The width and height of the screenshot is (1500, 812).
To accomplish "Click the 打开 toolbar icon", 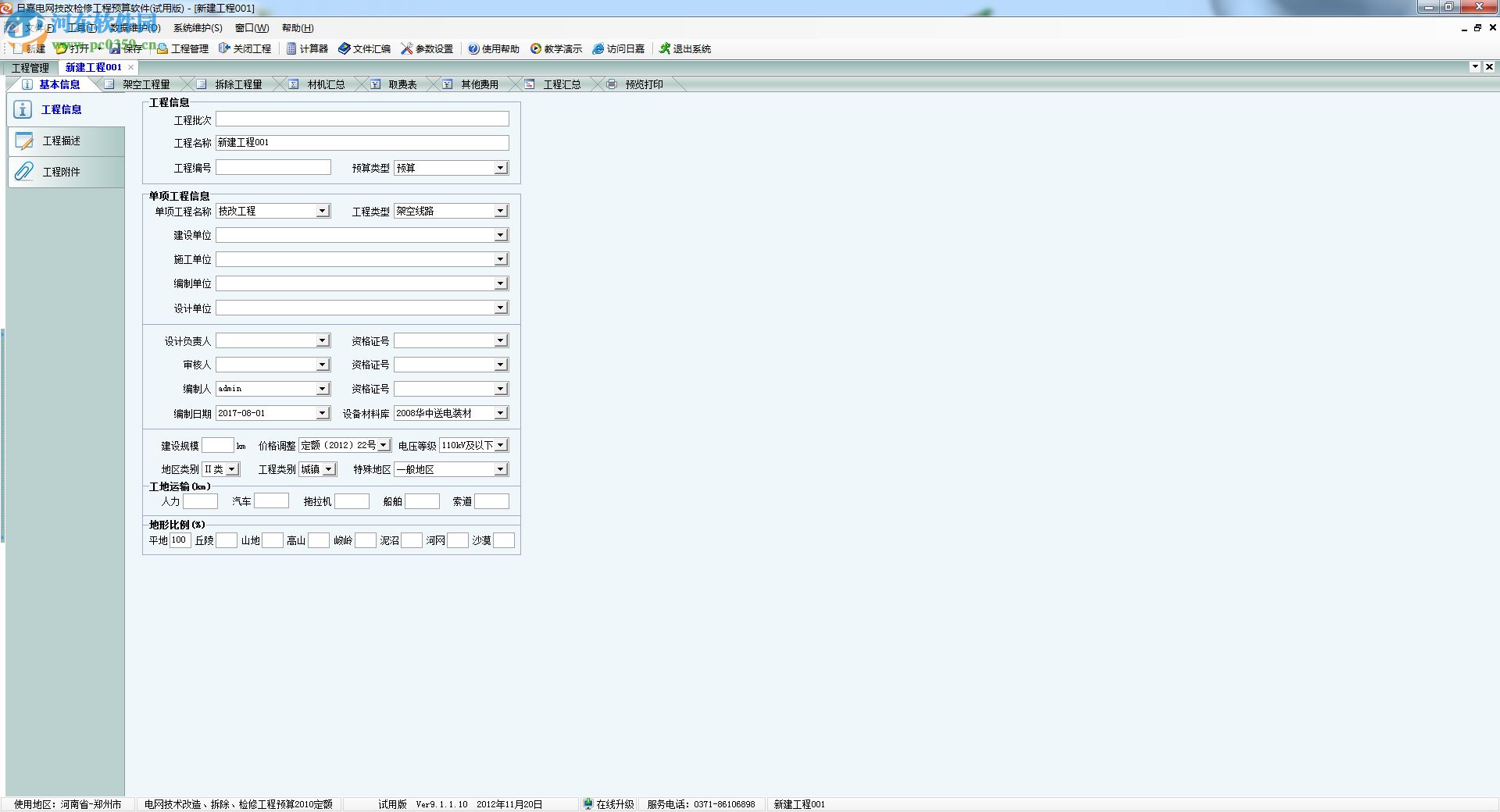I will click(x=72, y=48).
